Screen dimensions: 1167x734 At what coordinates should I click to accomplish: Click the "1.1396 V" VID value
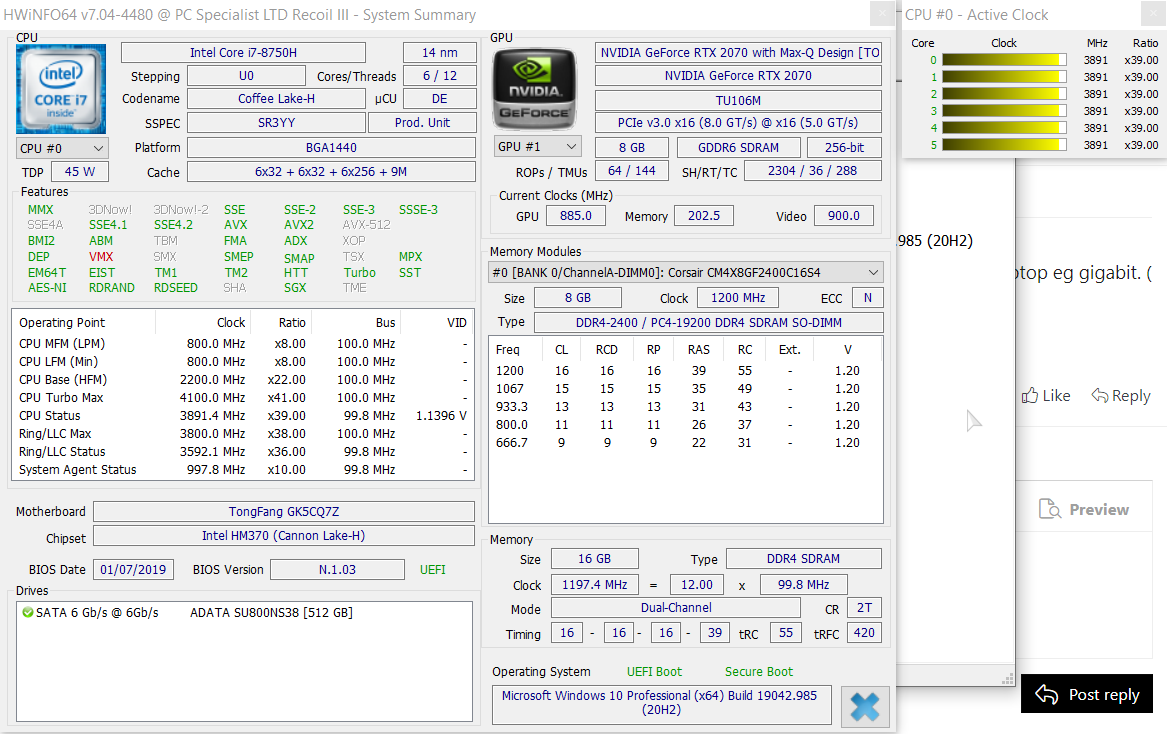point(441,415)
